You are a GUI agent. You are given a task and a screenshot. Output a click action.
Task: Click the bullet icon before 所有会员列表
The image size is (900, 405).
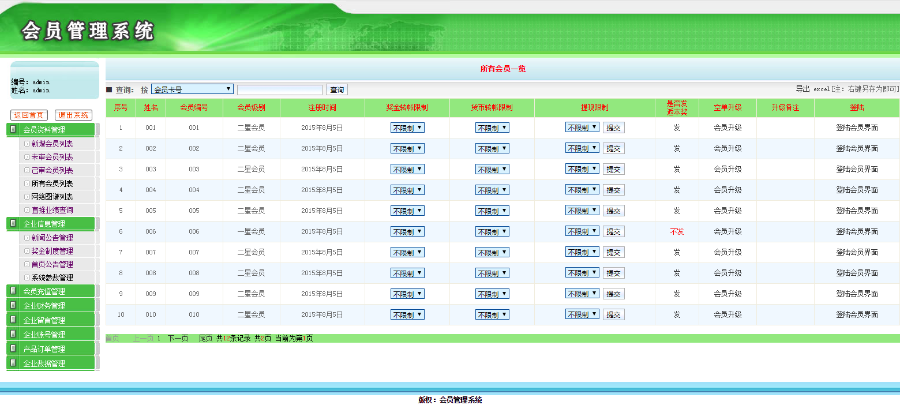(26, 183)
